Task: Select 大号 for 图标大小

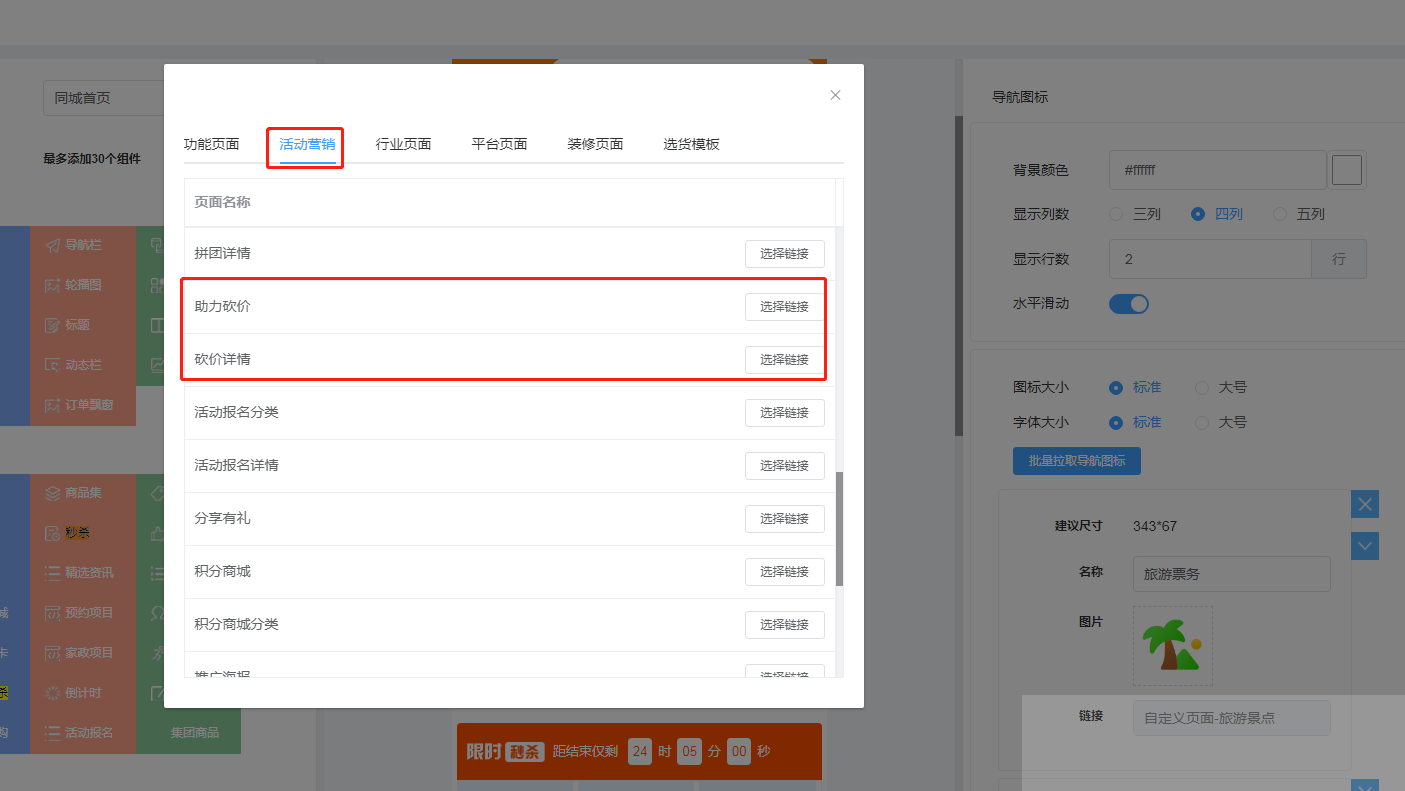Action: pos(1221,387)
